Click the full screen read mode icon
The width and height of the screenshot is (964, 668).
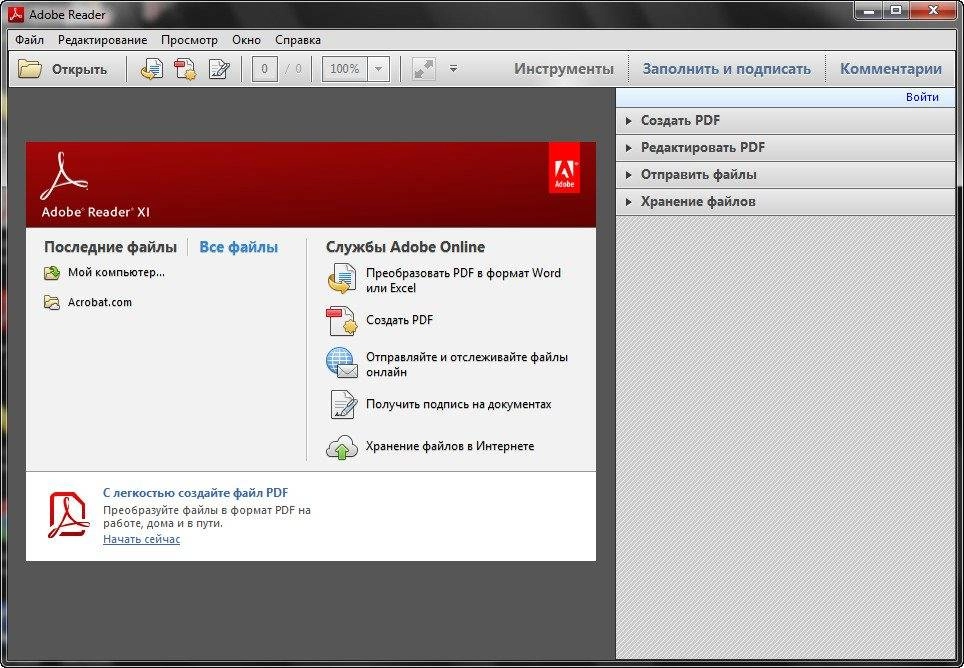424,69
